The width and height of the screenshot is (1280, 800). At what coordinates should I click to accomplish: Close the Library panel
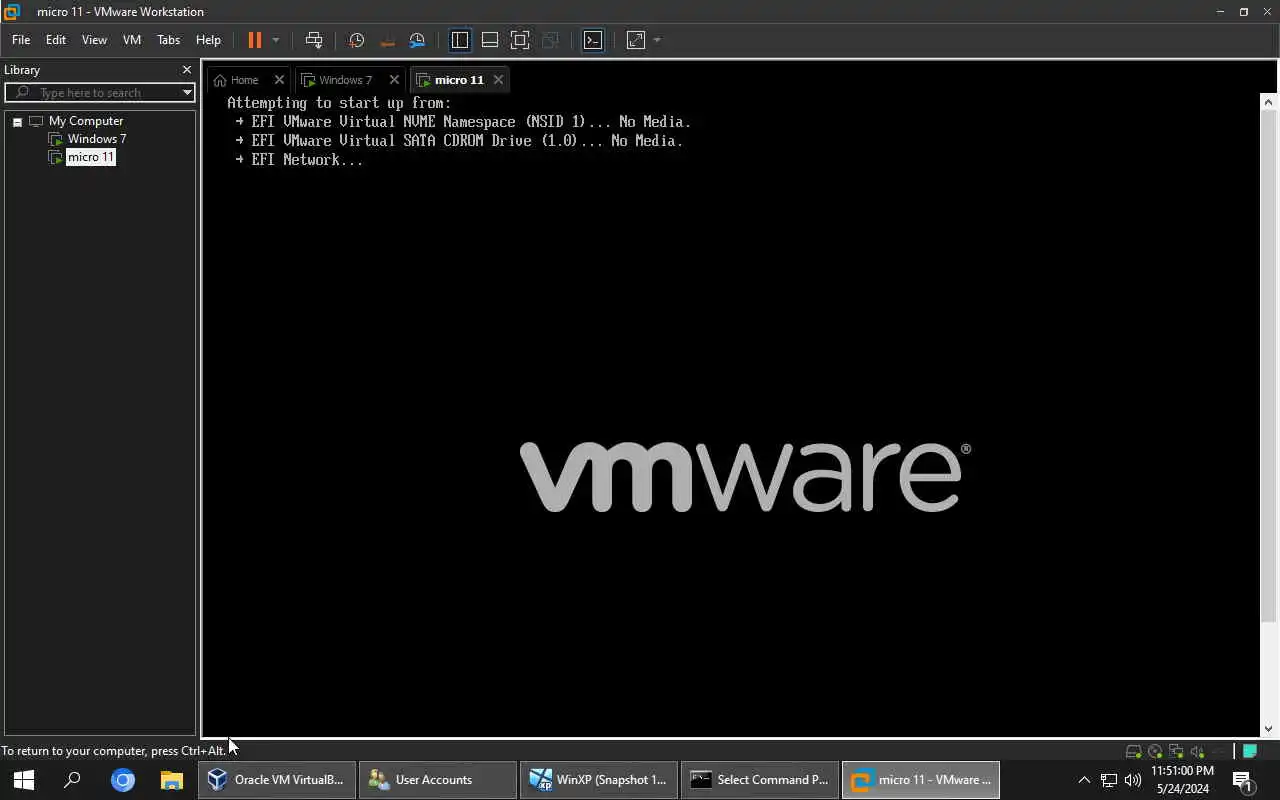tap(186, 70)
